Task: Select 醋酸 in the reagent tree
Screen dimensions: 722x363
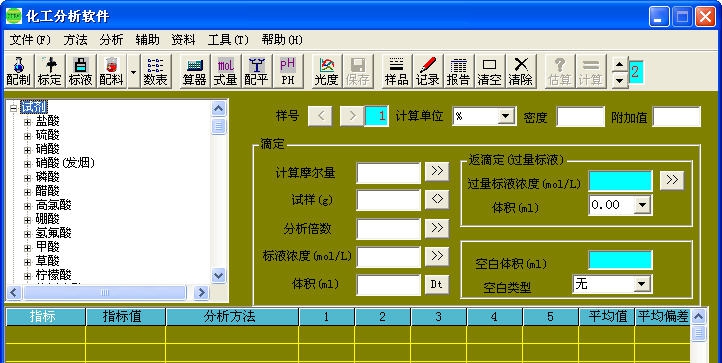Action: pyautogui.click(x=48, y=191)
